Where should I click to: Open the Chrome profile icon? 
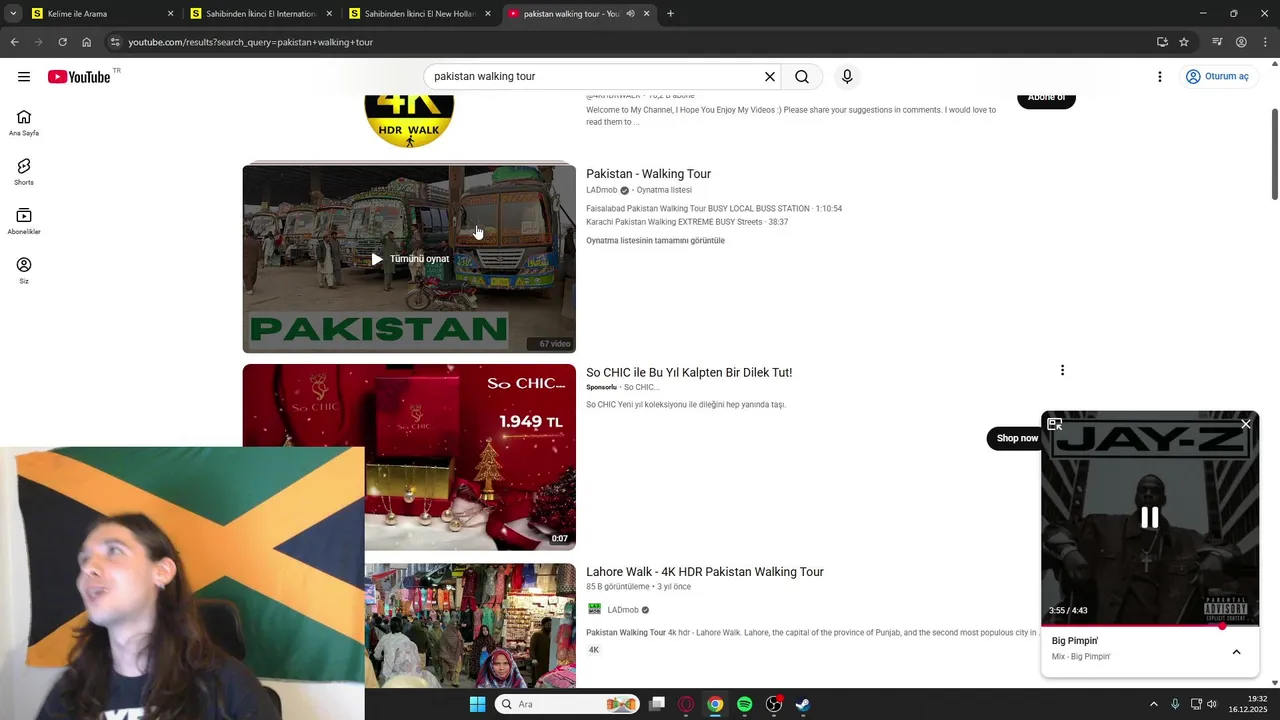[1241, 42]
